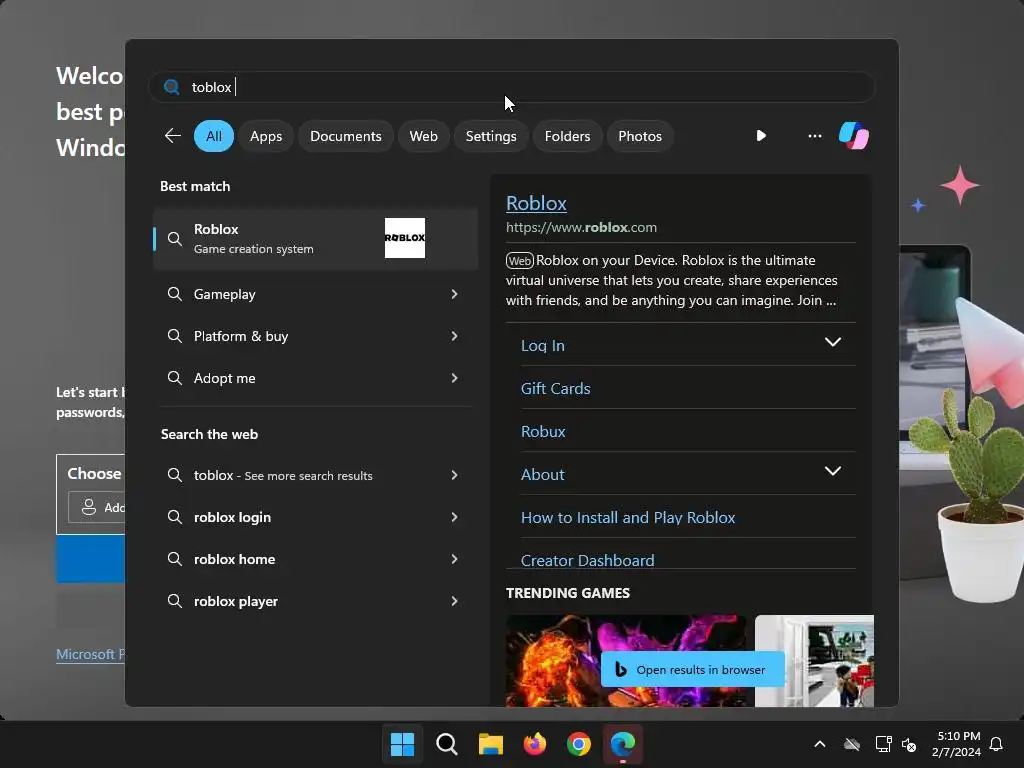Choose the Adopt me suggestion
The image size is (1024, 768).
pos(316,378)
